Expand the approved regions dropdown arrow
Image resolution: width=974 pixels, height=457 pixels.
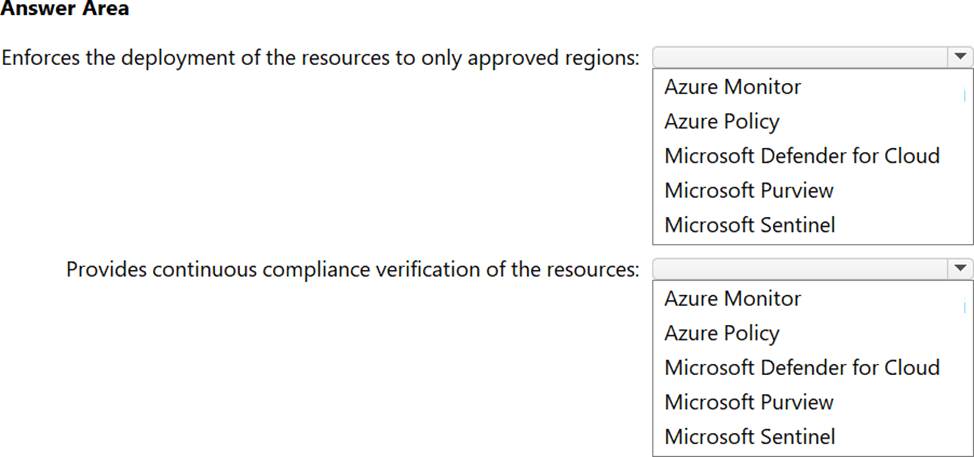(960, 57)
